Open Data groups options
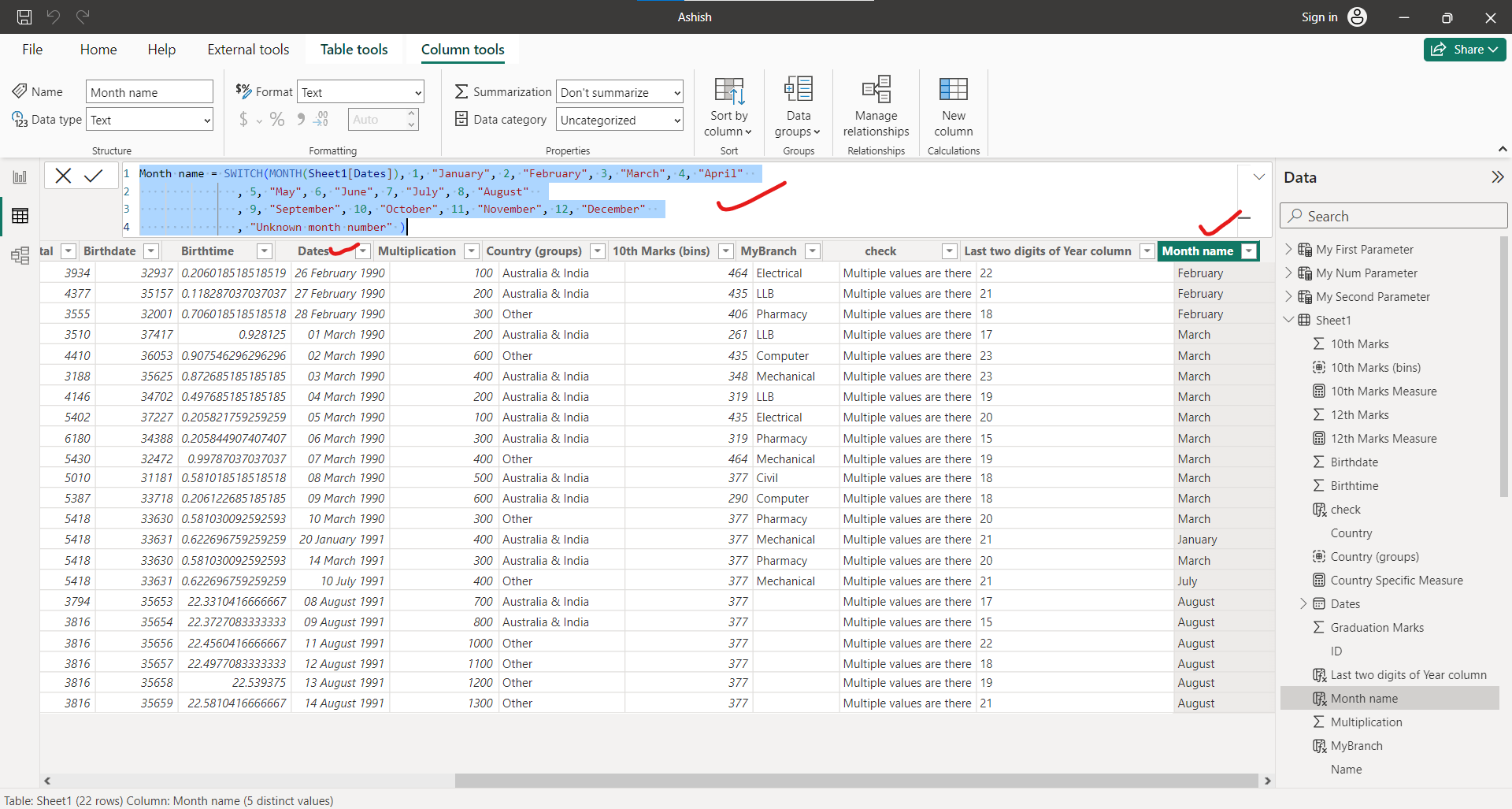The height and width of the screenshot is (809, 1512). (x=798, y=106)
